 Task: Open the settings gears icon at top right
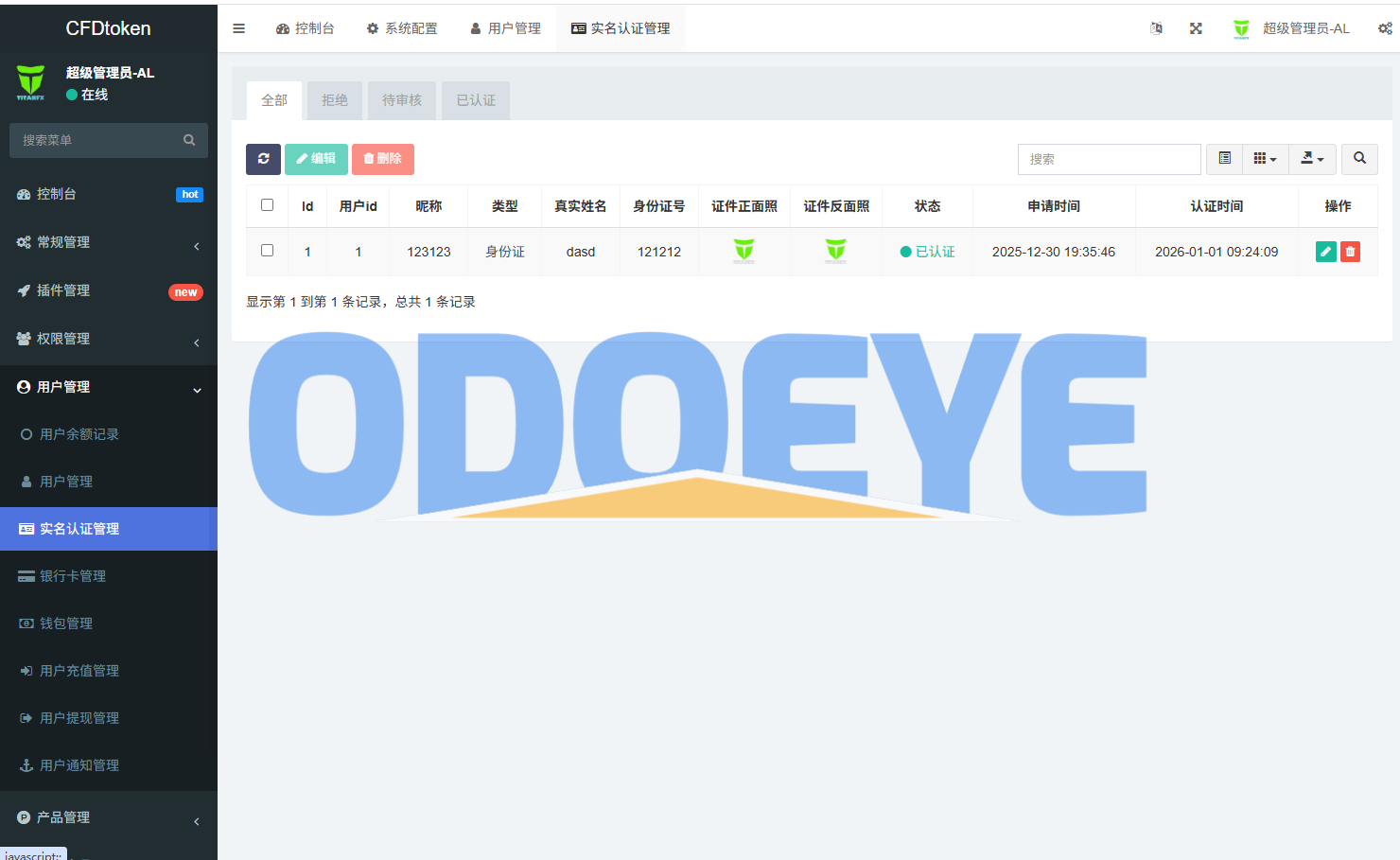[1385, 28]
